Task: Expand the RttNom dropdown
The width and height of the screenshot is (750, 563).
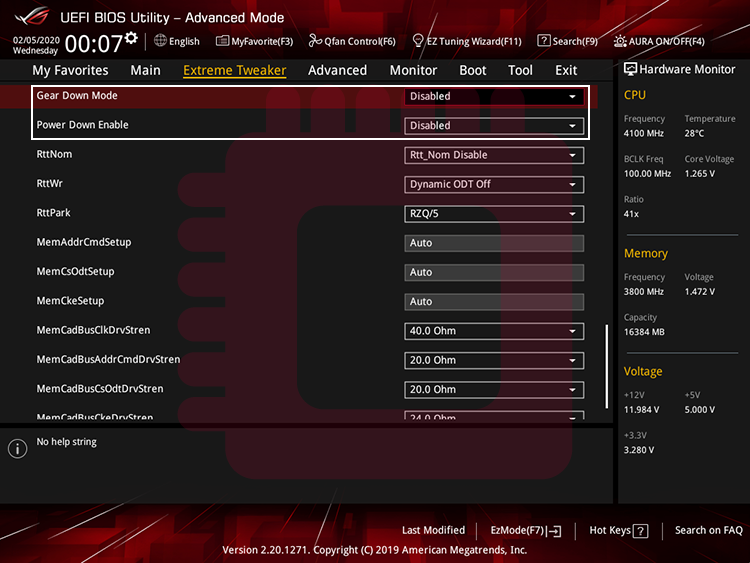Action: (x=494, y=155)
